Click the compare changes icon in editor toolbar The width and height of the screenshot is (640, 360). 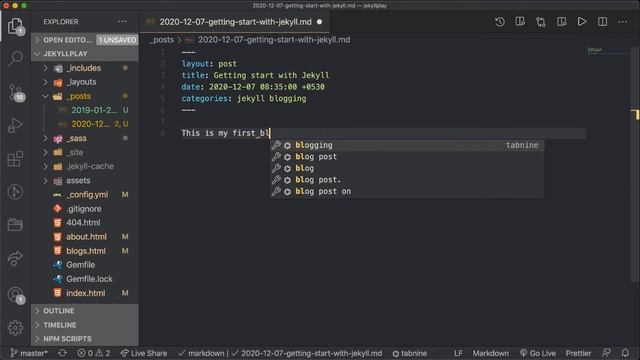pyautogui.click(x=540, y=22)
